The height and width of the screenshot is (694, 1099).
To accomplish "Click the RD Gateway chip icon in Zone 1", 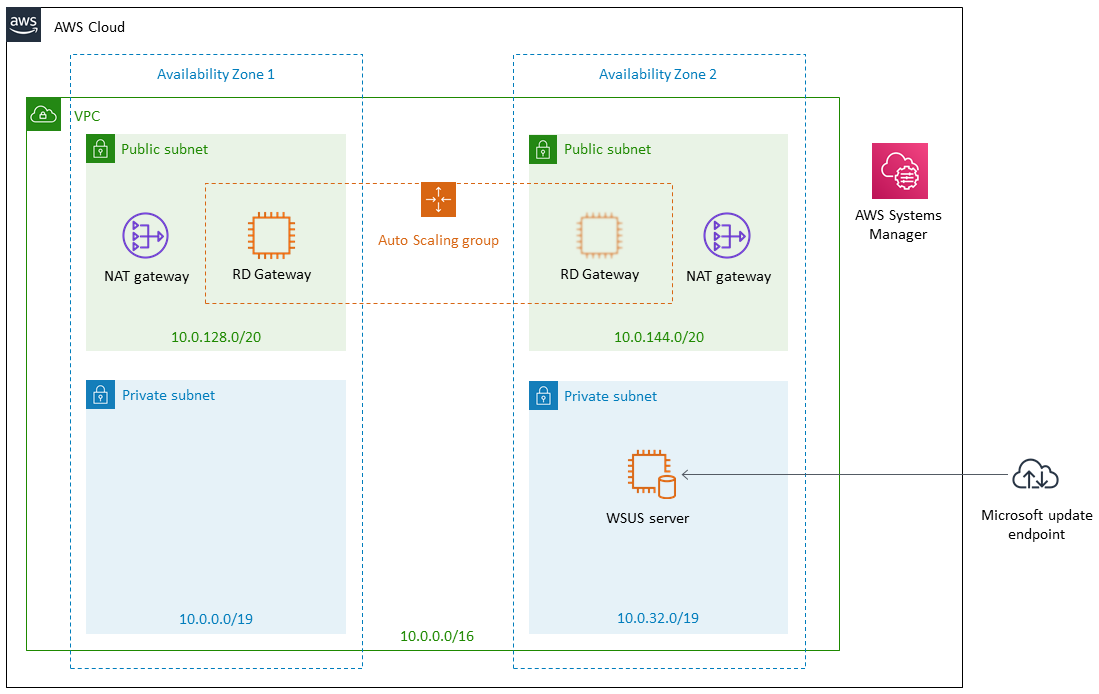I will pos(271,236).
